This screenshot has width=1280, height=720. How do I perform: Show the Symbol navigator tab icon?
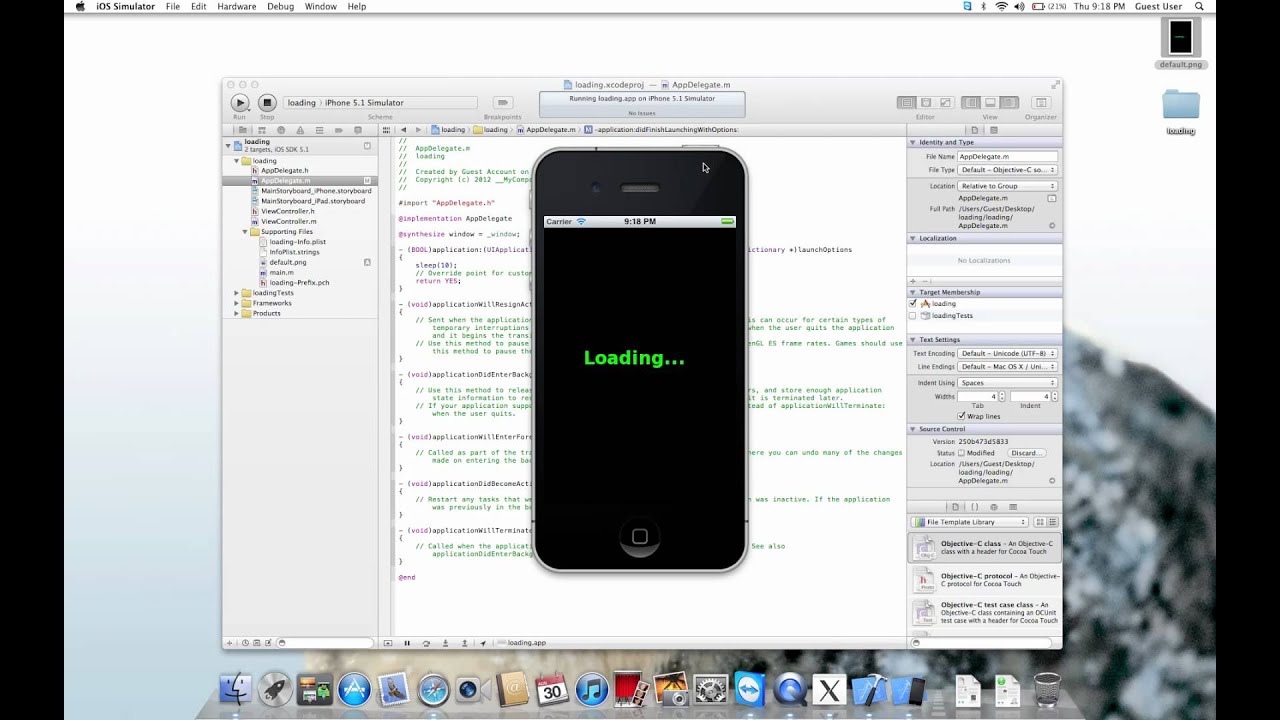263,130
